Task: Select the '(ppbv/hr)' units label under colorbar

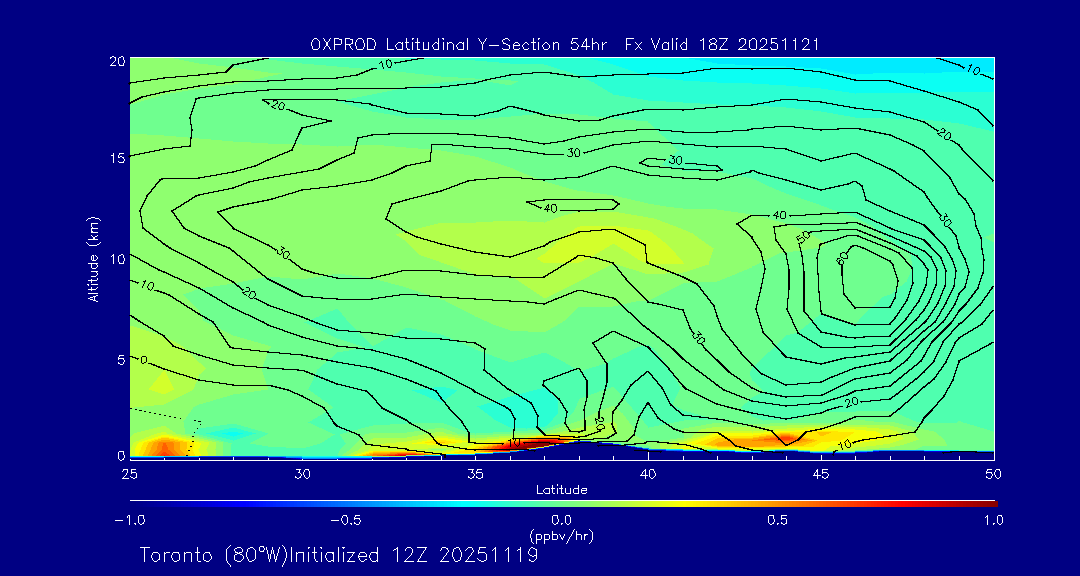Action: [x=561, y=535]
